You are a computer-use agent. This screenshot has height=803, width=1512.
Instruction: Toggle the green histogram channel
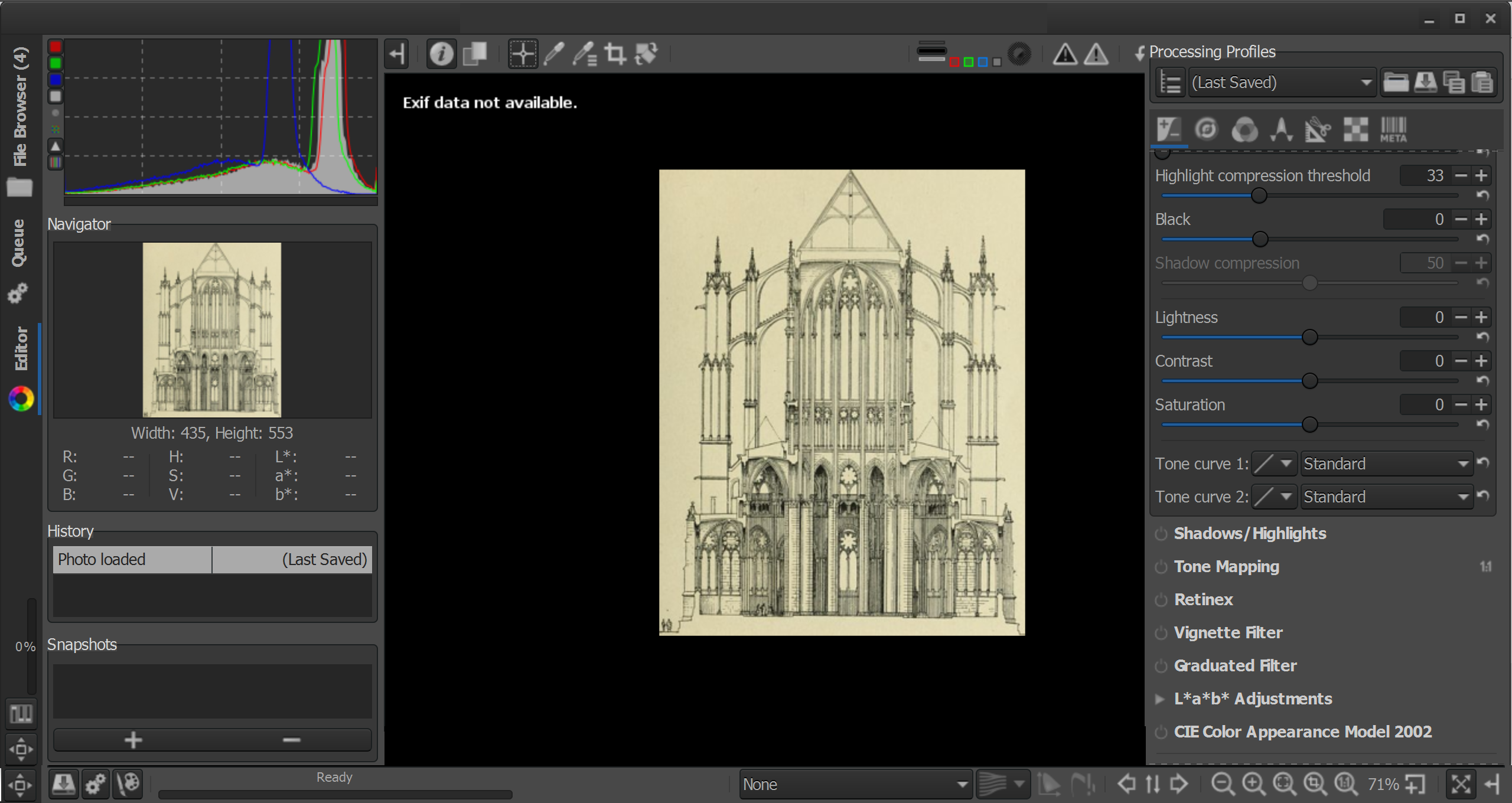(56, 63)
